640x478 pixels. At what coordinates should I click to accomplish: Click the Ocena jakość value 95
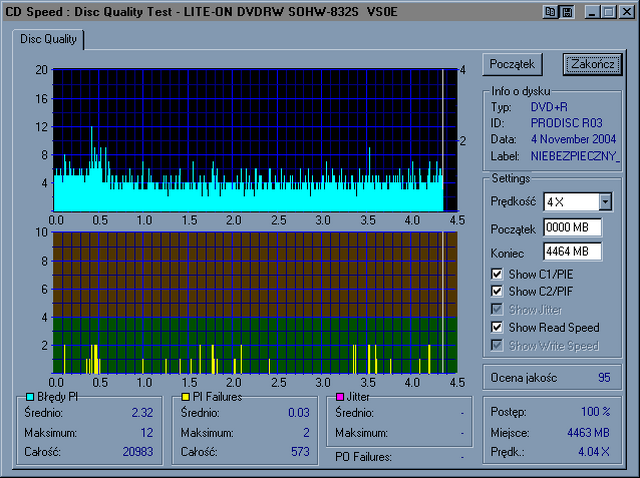point(604,378)
